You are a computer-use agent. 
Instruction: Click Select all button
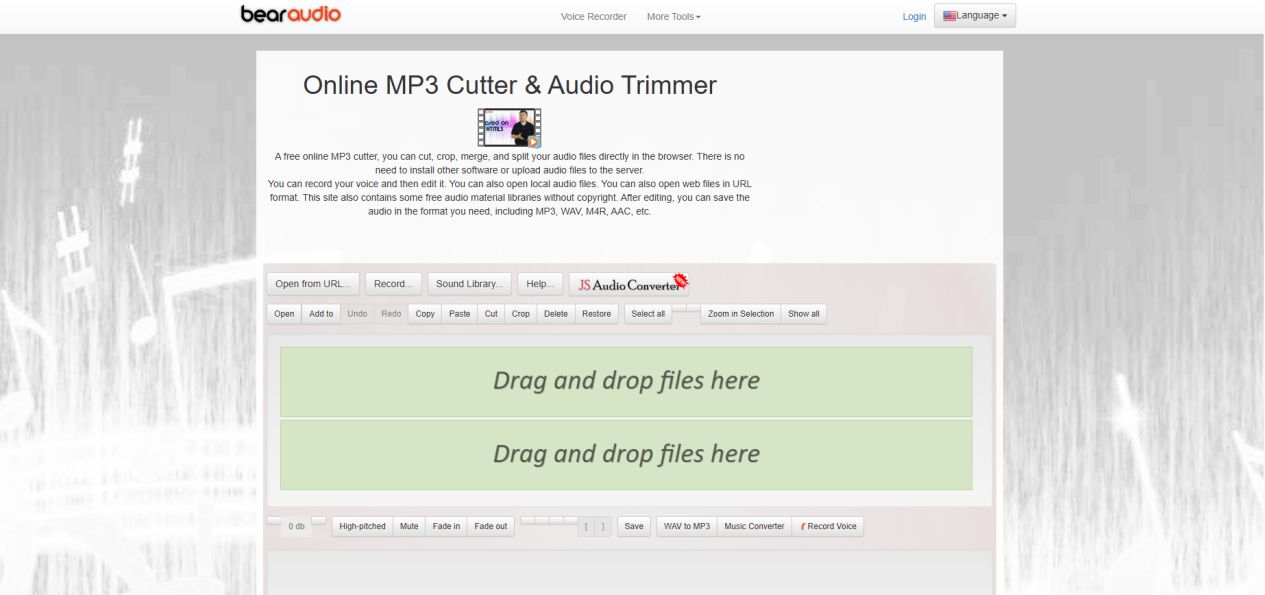[648, 314]
